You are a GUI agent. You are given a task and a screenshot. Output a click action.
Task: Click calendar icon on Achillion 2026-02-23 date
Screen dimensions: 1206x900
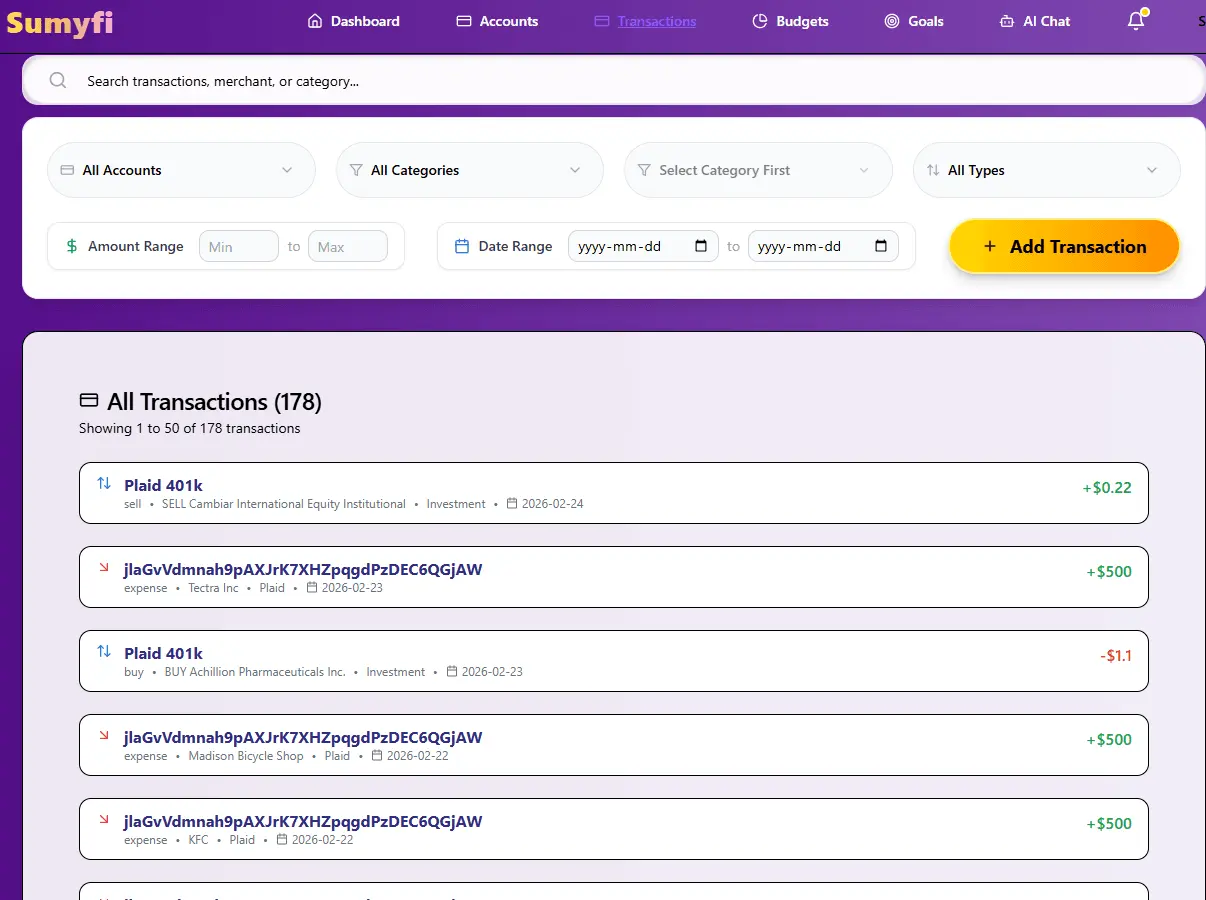[x=452, y=672]
